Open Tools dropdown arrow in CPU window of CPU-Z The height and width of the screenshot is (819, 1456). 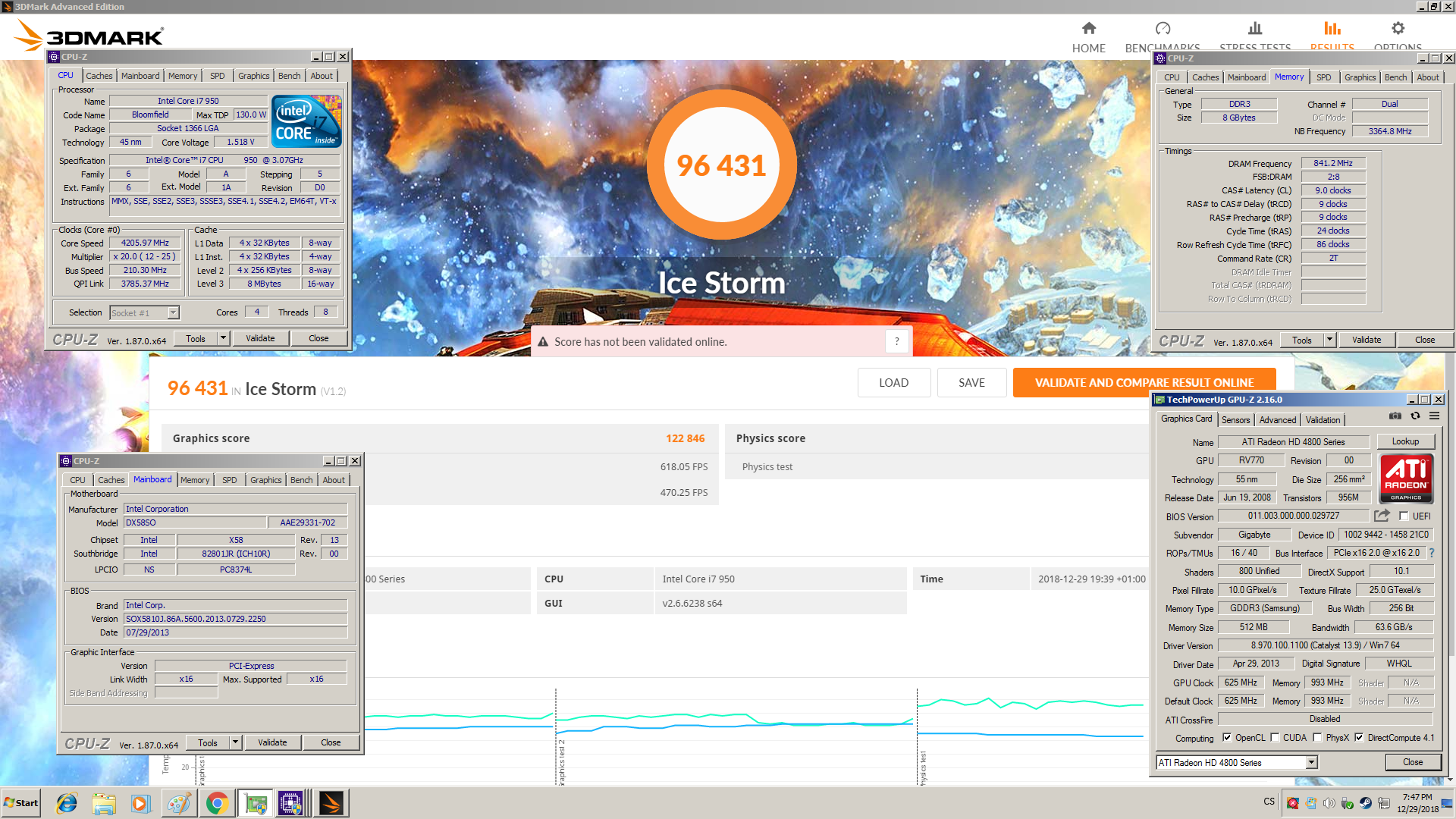(223, 338)
